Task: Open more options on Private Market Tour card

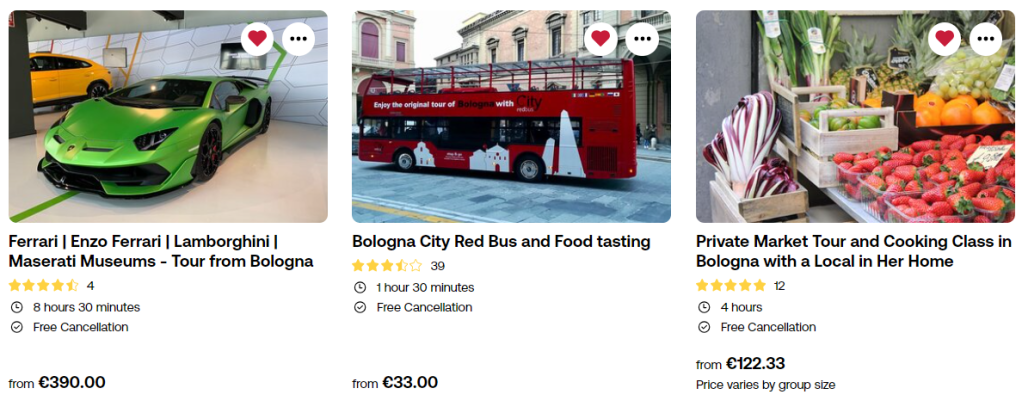Action: [x=986, y=38]
